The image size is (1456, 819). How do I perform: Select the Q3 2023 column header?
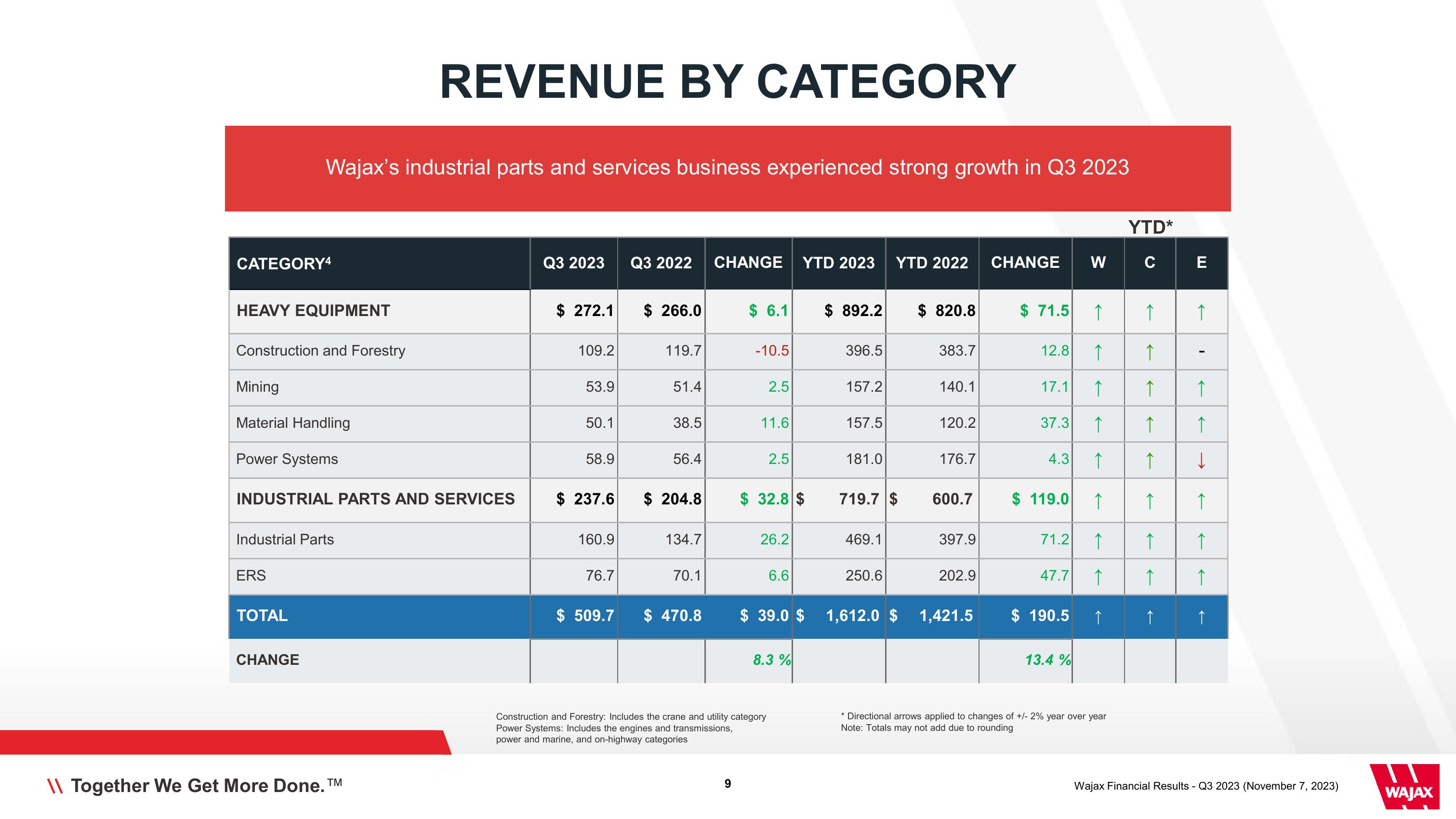tap(574, 263)
